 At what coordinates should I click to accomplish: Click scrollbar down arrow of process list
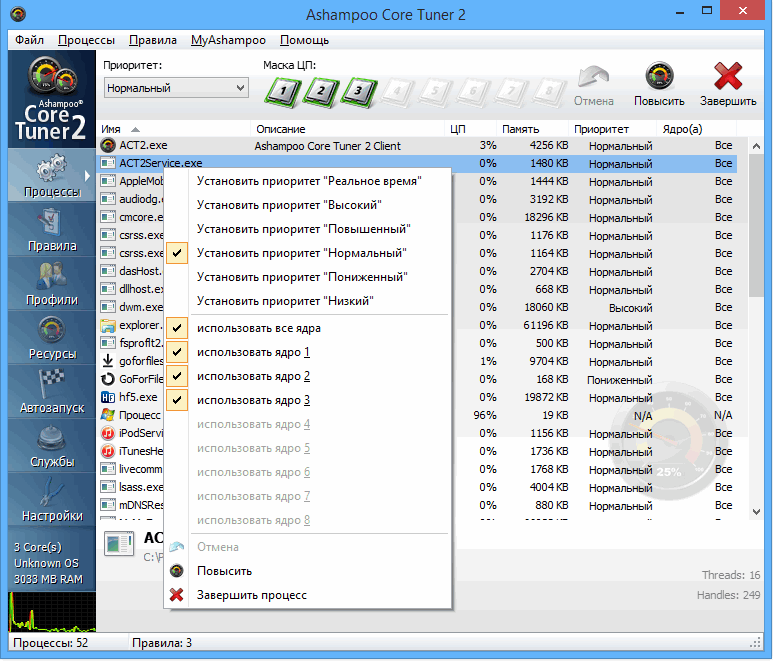tap(756, 512)
